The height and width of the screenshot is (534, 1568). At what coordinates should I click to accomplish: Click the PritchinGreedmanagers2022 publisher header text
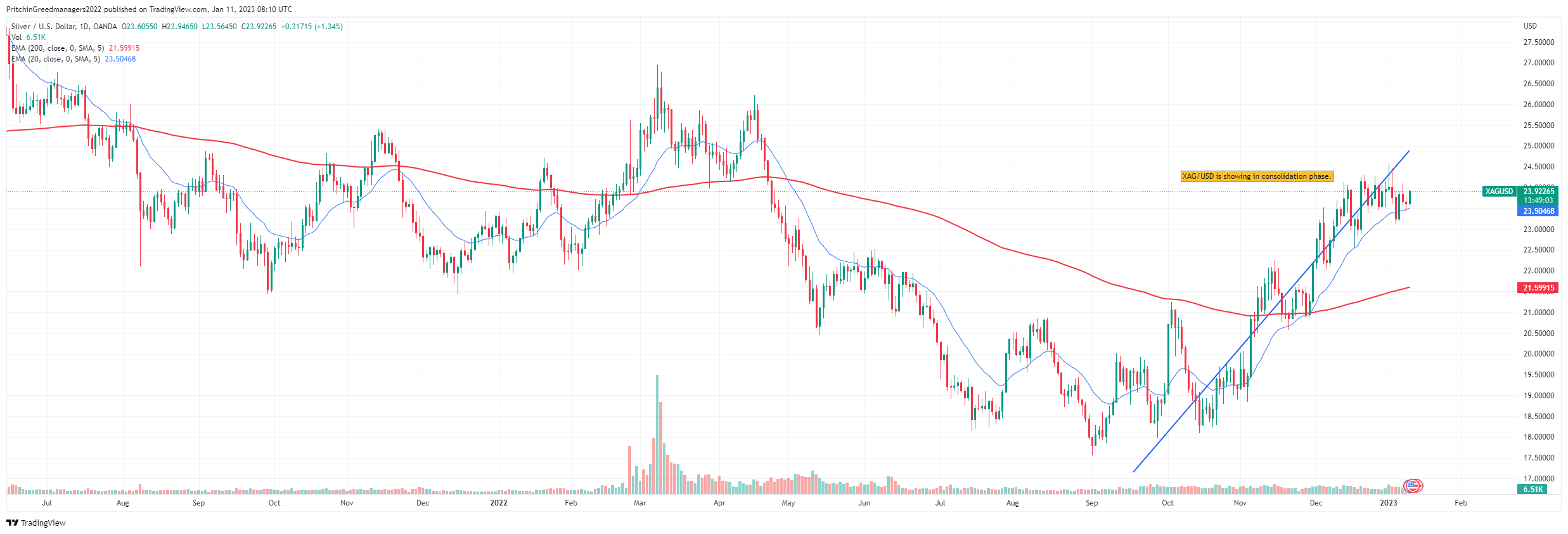click(x=53, y=10)
